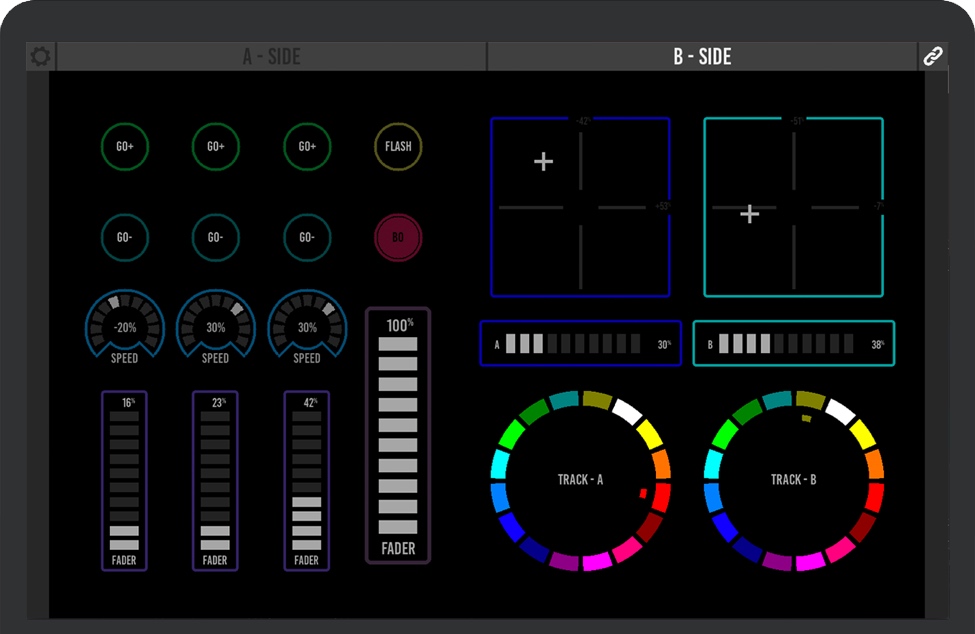Click the chain link icon
975x634 pixels.
[932, 57]
